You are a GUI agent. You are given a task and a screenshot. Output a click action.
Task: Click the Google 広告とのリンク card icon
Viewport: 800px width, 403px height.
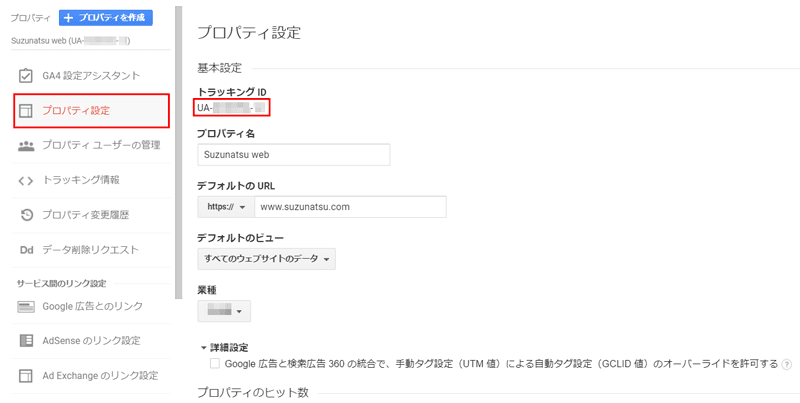coord(26,307)
